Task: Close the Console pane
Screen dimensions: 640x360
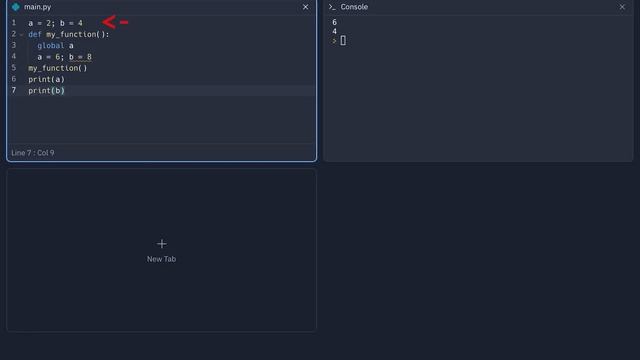Action: (x=622, y=7)
